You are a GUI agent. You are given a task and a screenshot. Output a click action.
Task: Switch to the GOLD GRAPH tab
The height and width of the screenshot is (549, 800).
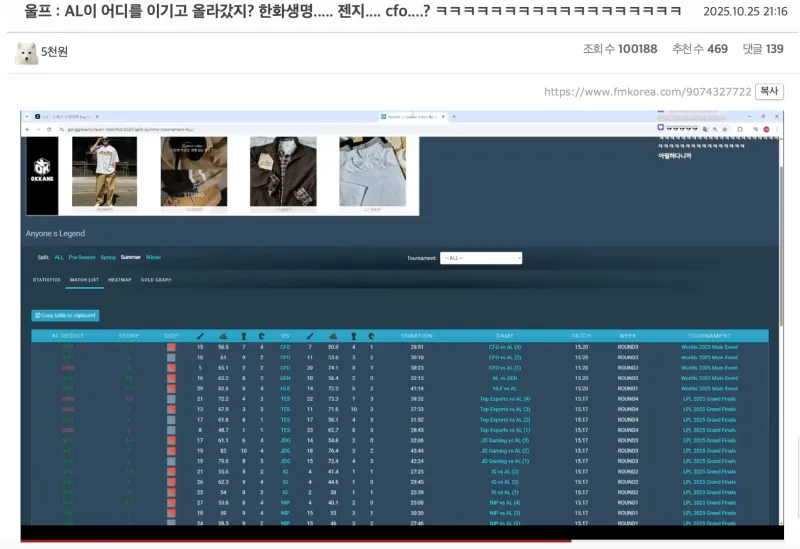155,280
